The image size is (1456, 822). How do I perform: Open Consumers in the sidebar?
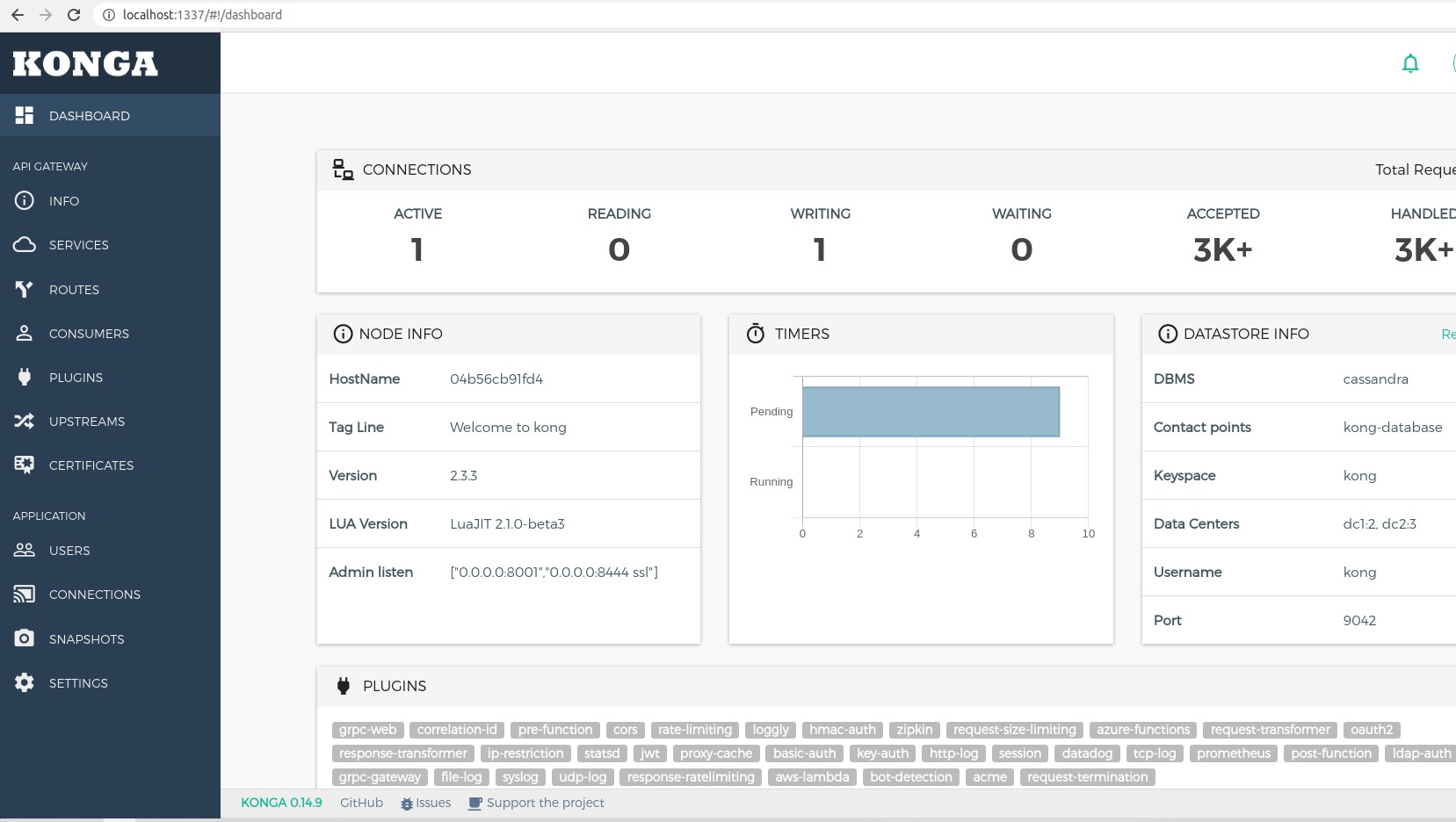(110, 333)
